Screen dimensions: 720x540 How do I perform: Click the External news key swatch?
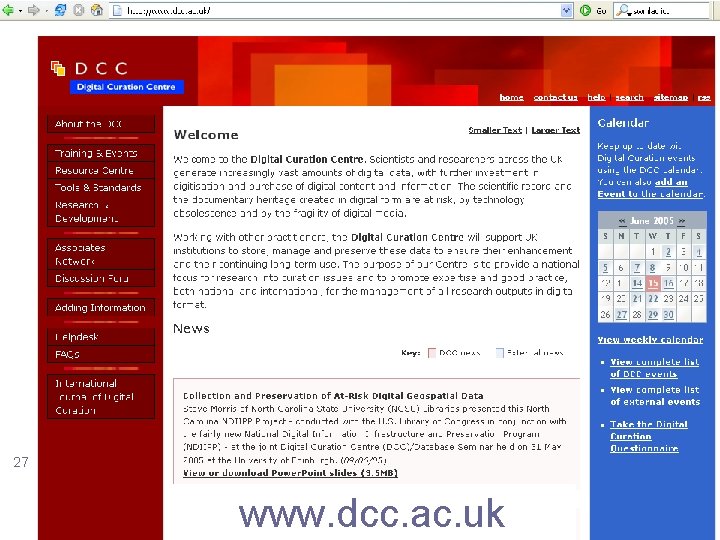(x=500, y=353)
